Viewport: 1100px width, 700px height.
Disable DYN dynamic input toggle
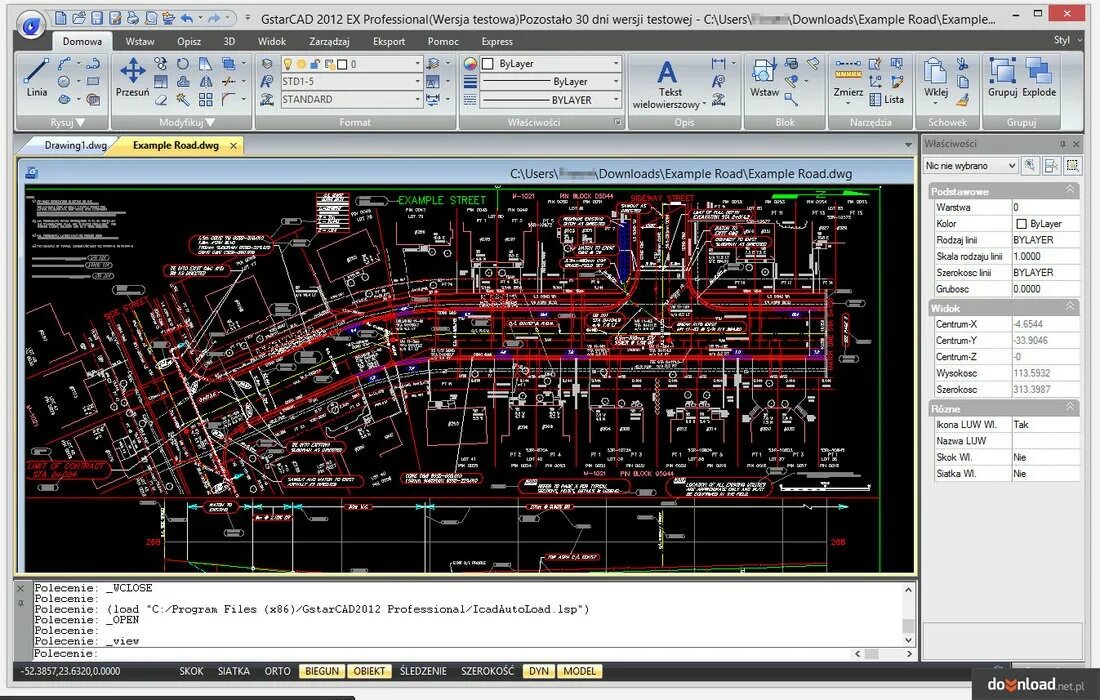(x=539, y=671)
